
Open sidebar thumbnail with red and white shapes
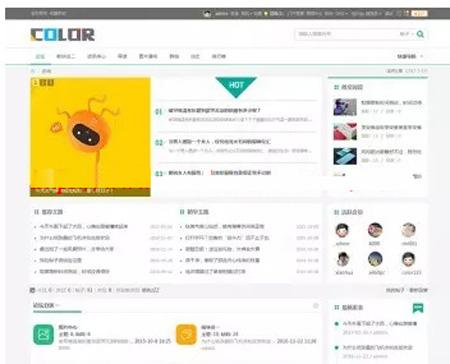[x=345, y=132]
